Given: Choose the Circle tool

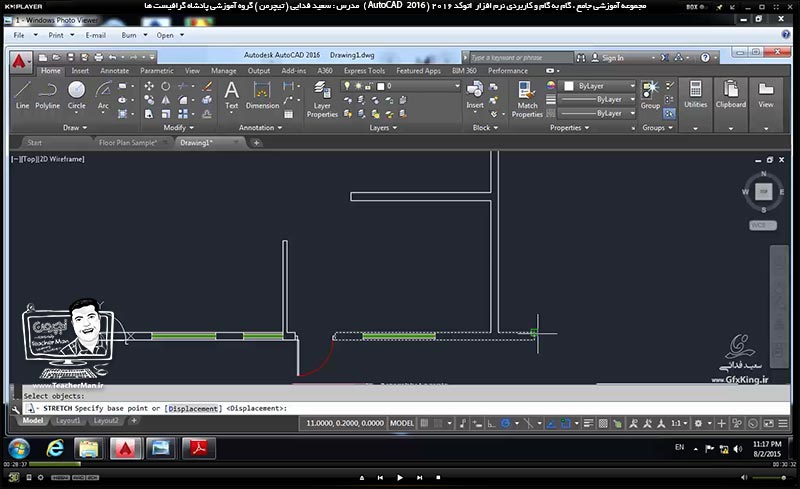Looking at the screenshot, I should 77,95.
